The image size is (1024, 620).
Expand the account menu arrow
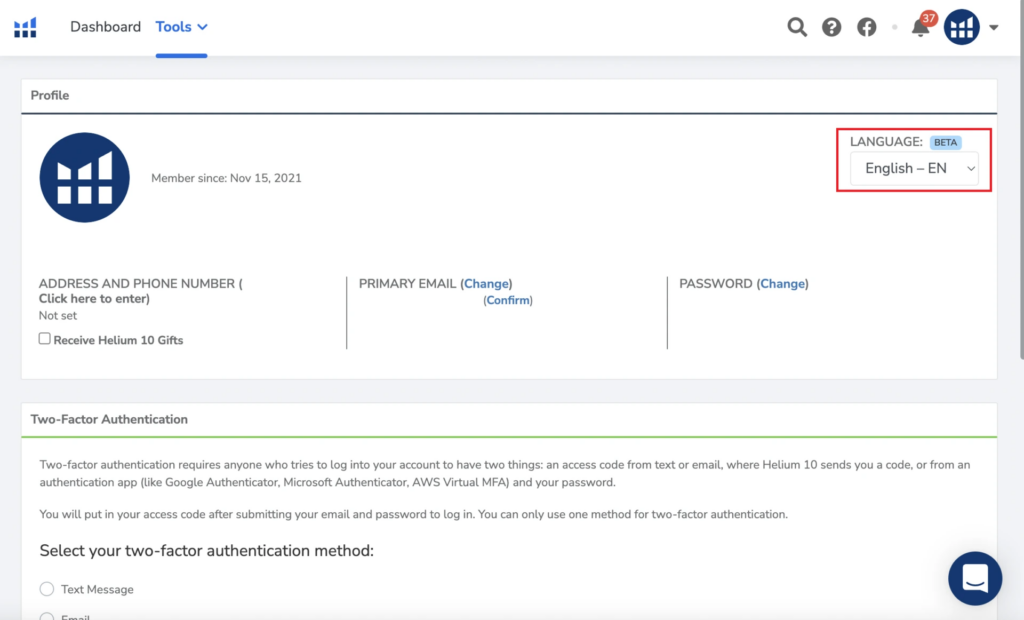pos(993,28)
